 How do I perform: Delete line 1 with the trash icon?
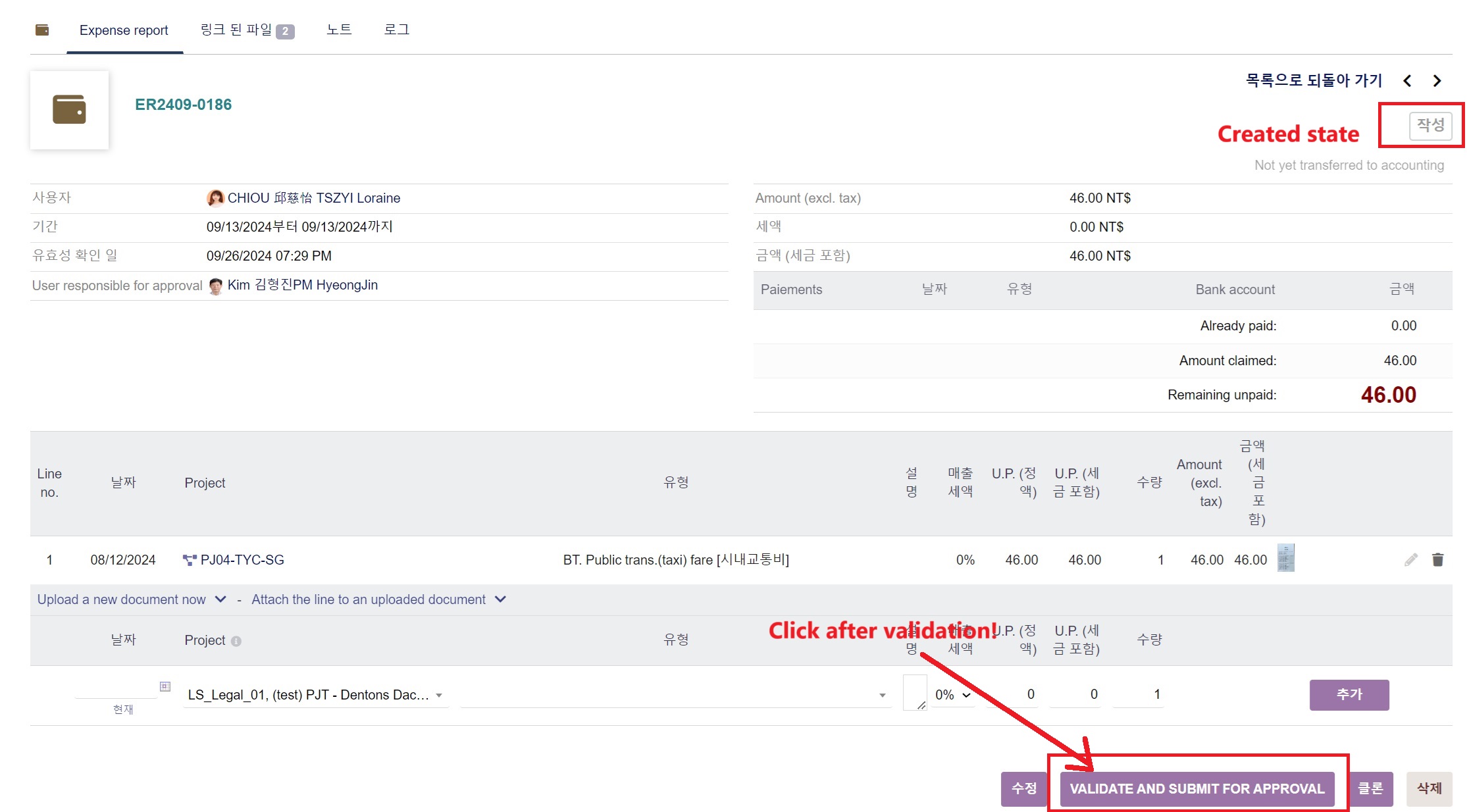coord(1437,559)
